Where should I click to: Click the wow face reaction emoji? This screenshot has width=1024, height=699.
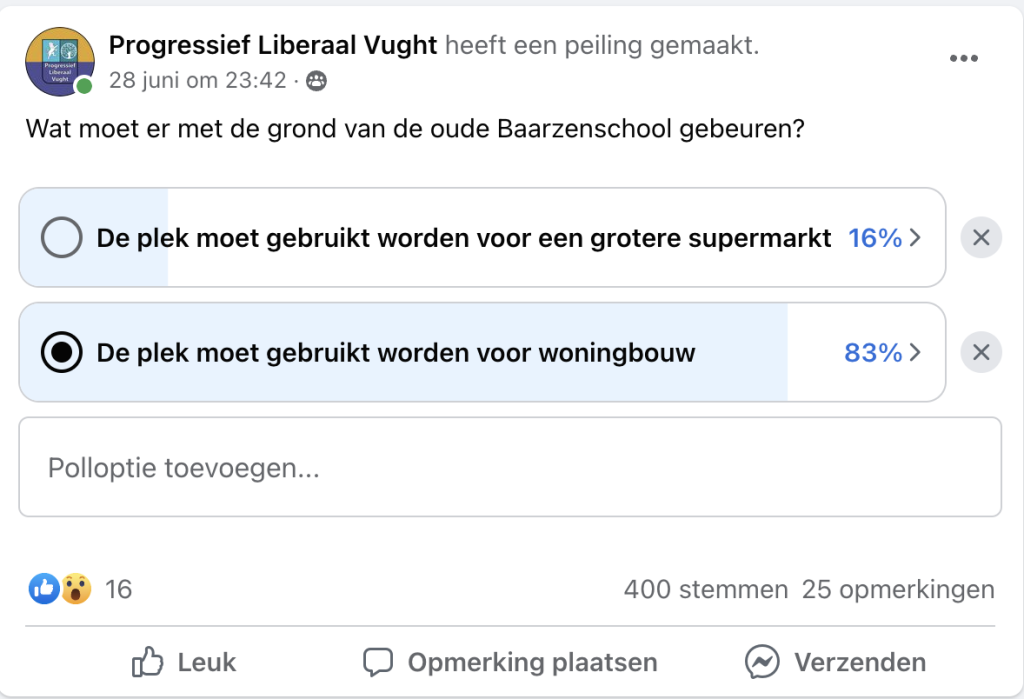(x=76, y=589)
